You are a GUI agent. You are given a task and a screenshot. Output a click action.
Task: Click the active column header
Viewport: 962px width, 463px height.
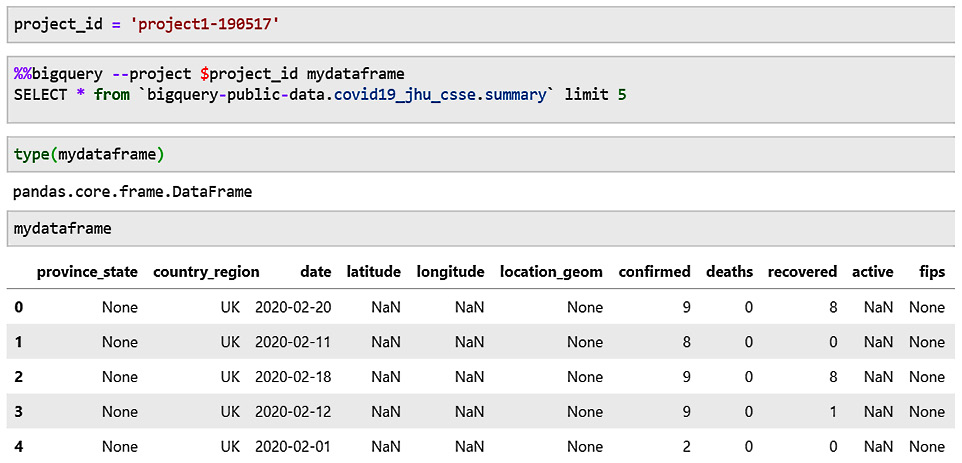(873, 272)
